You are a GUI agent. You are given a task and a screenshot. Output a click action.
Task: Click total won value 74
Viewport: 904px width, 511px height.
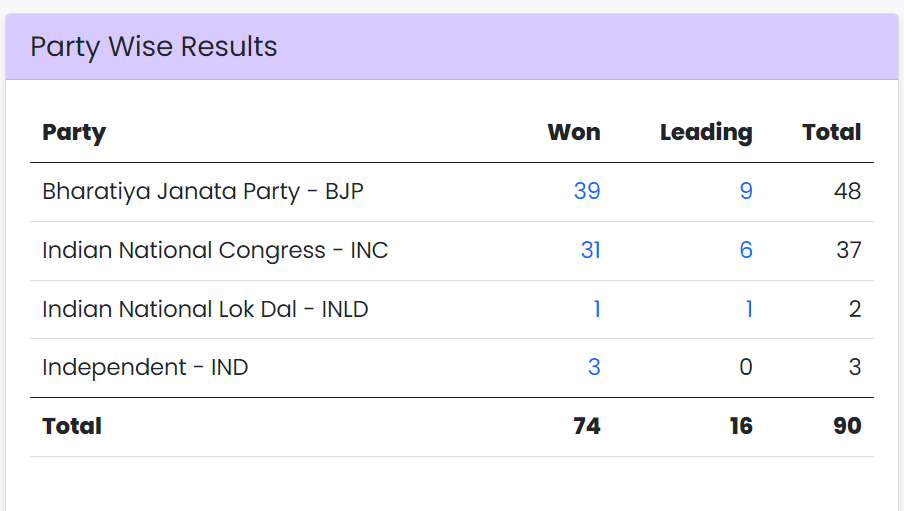click(587, 426)
